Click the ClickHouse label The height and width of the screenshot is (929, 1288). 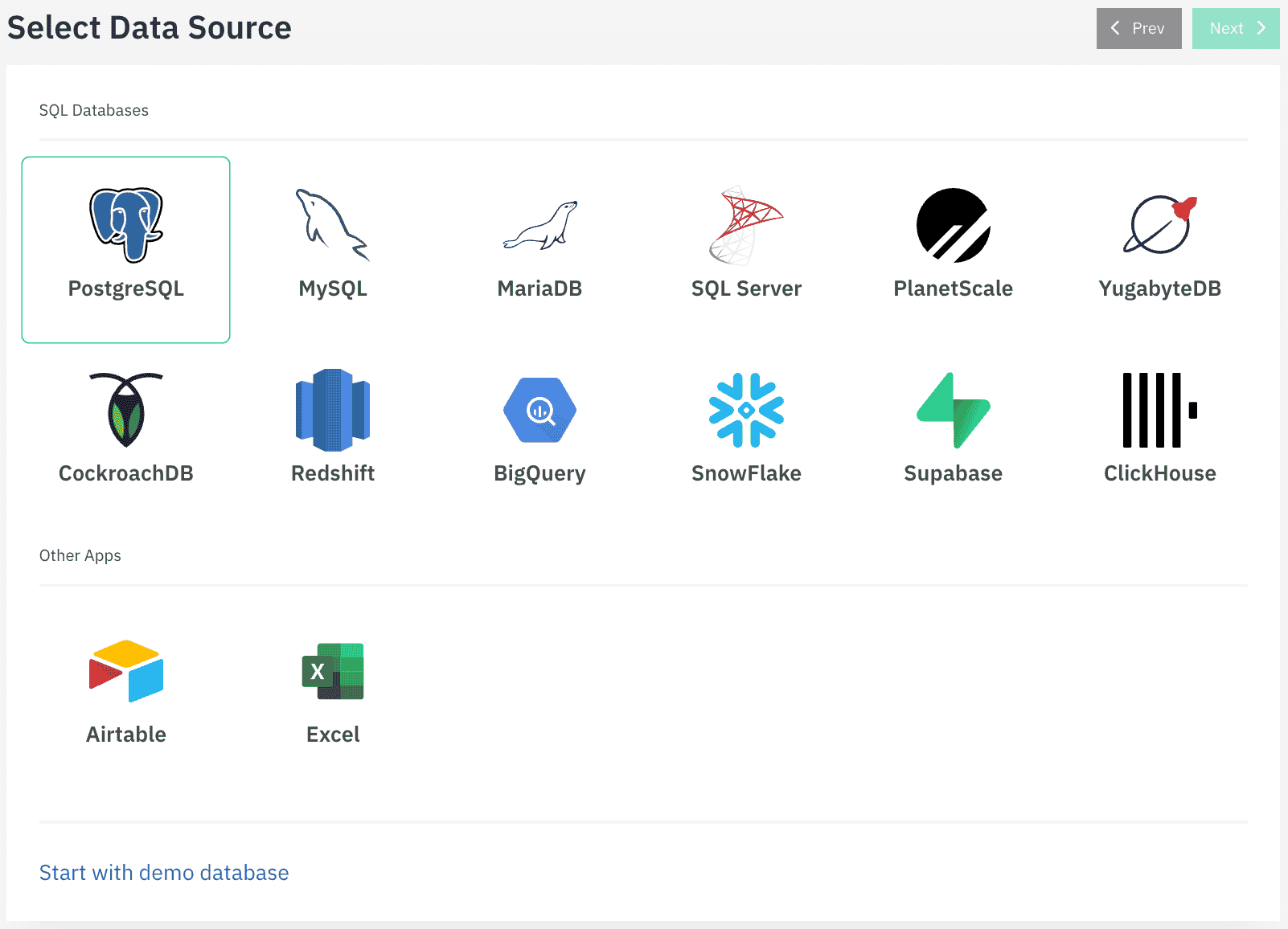(1160, 473)
